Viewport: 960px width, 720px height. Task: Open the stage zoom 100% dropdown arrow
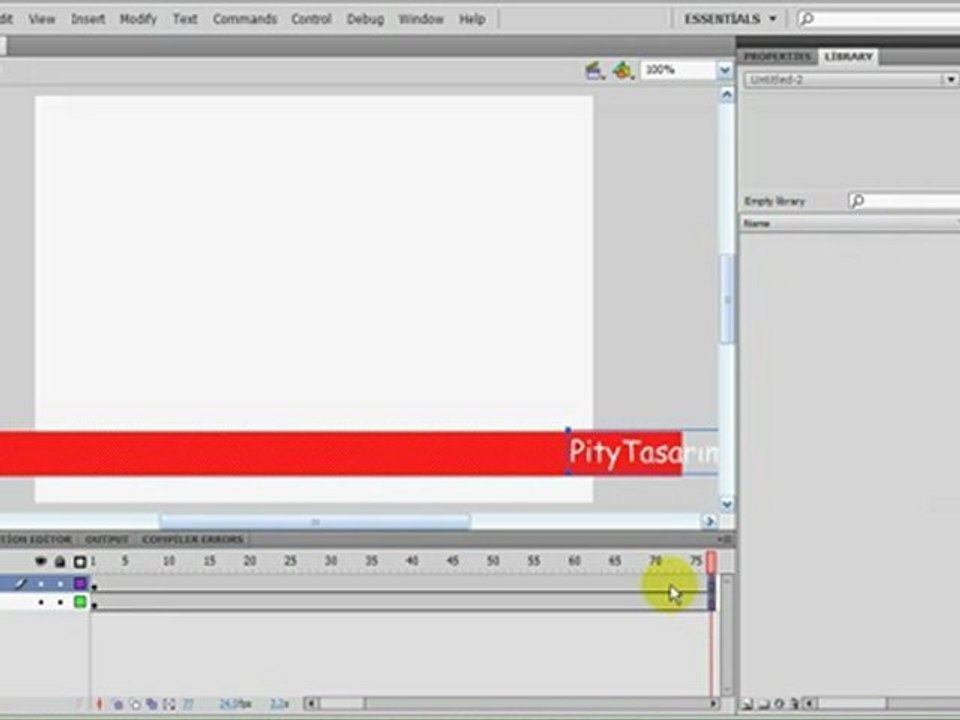725,70
